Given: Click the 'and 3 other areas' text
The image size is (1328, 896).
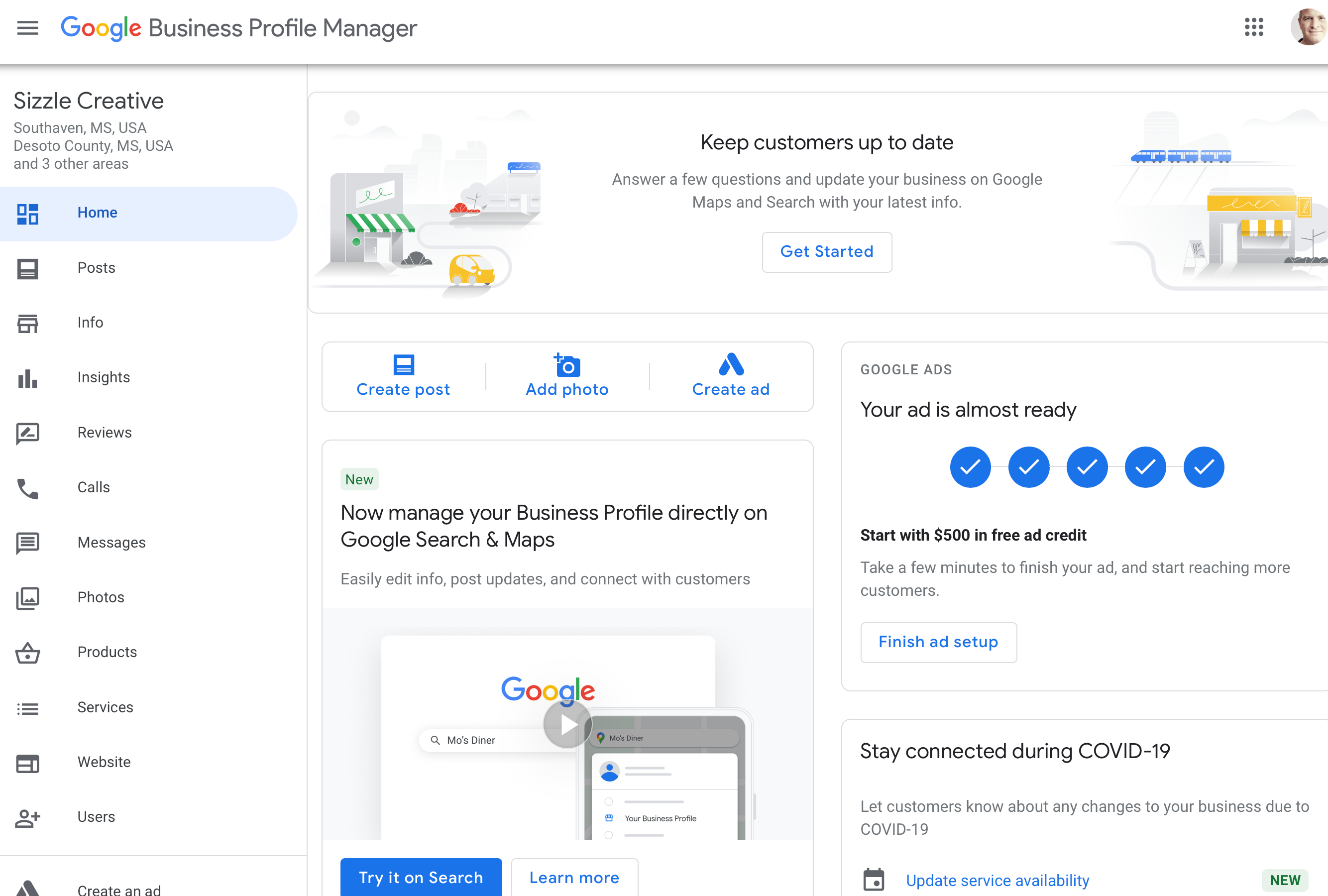Looking at the screenshot, I should pos(71,164).
